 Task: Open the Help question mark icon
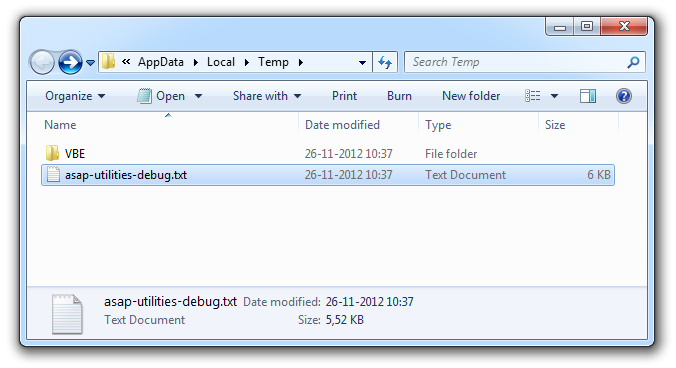(x=623, y=96)
